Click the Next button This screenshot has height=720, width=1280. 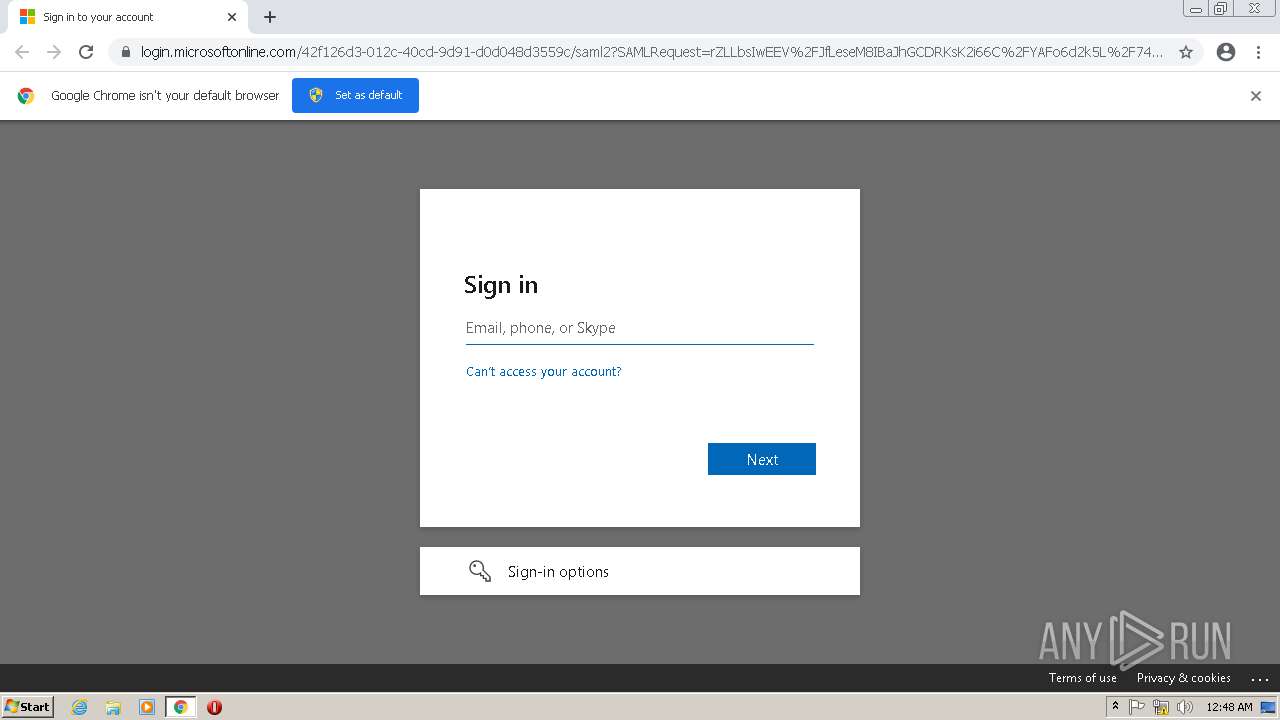762,459
